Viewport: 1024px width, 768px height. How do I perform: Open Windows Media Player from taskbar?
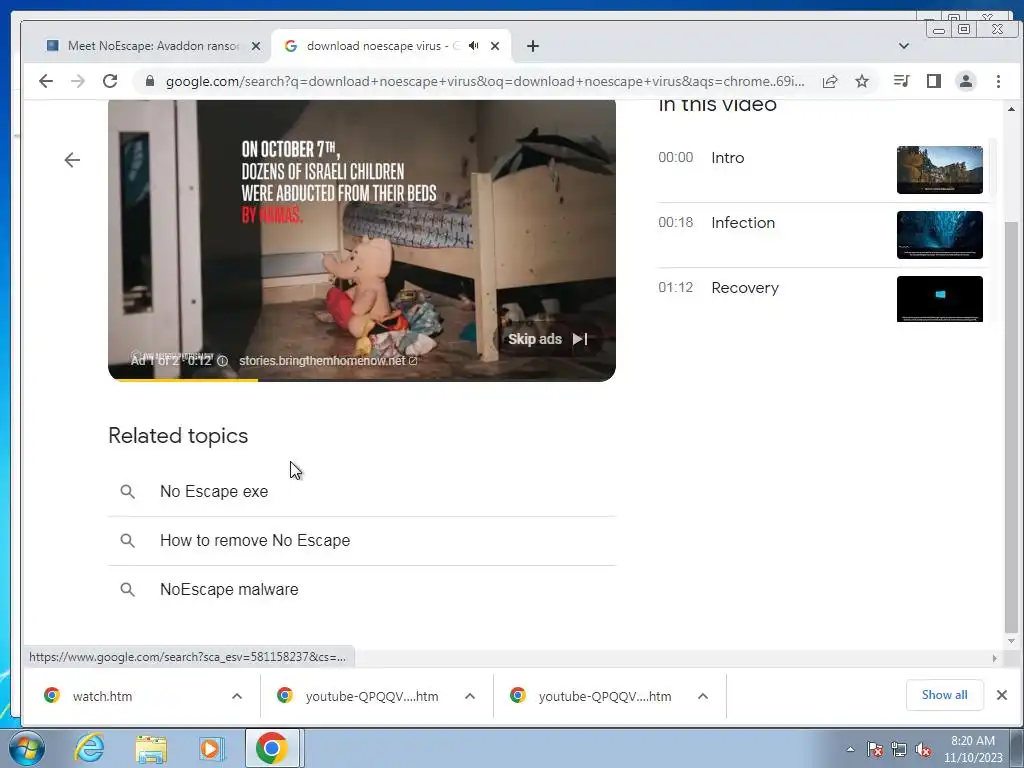(x=210, y=748)
